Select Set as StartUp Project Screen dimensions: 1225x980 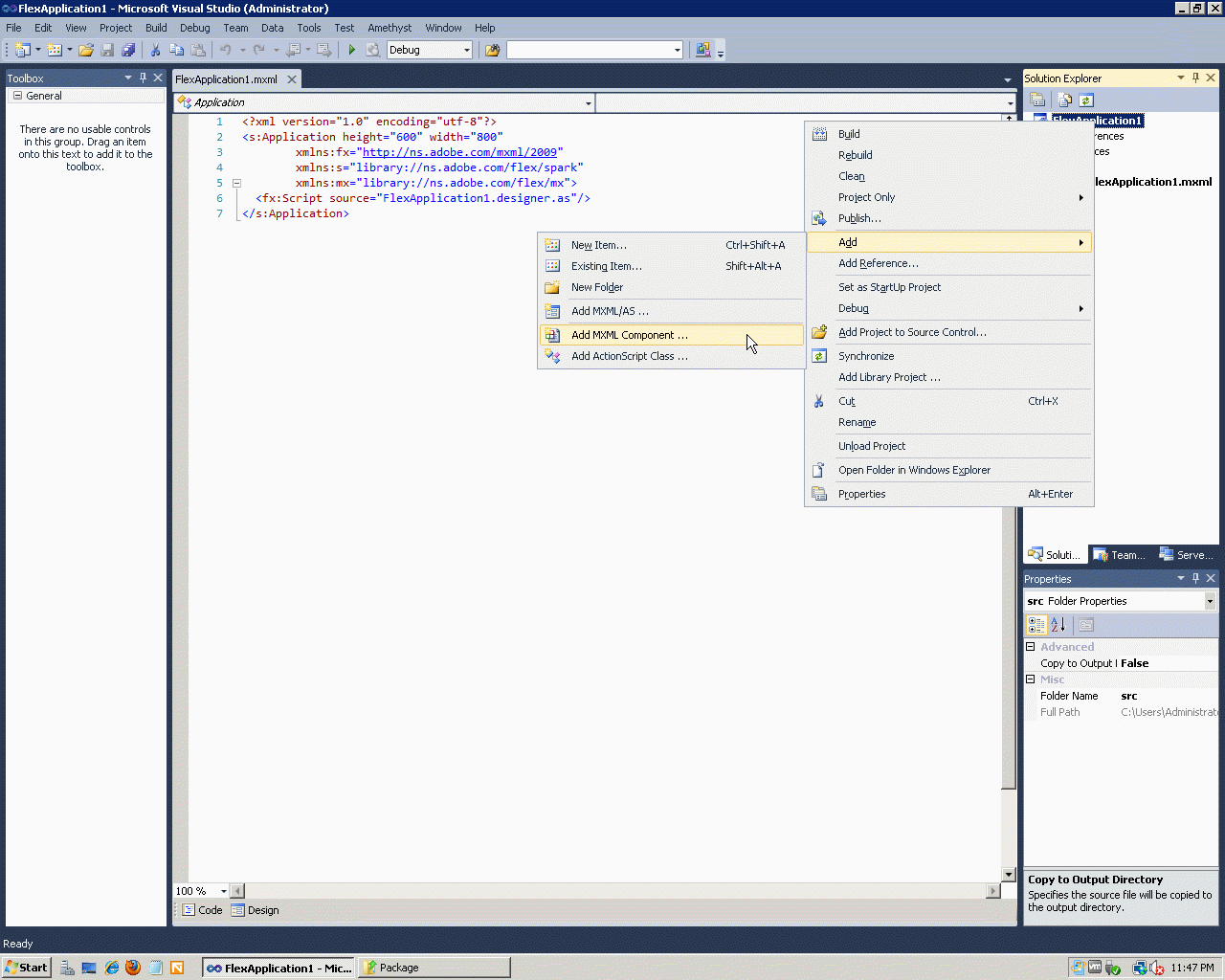click(949, 287)
